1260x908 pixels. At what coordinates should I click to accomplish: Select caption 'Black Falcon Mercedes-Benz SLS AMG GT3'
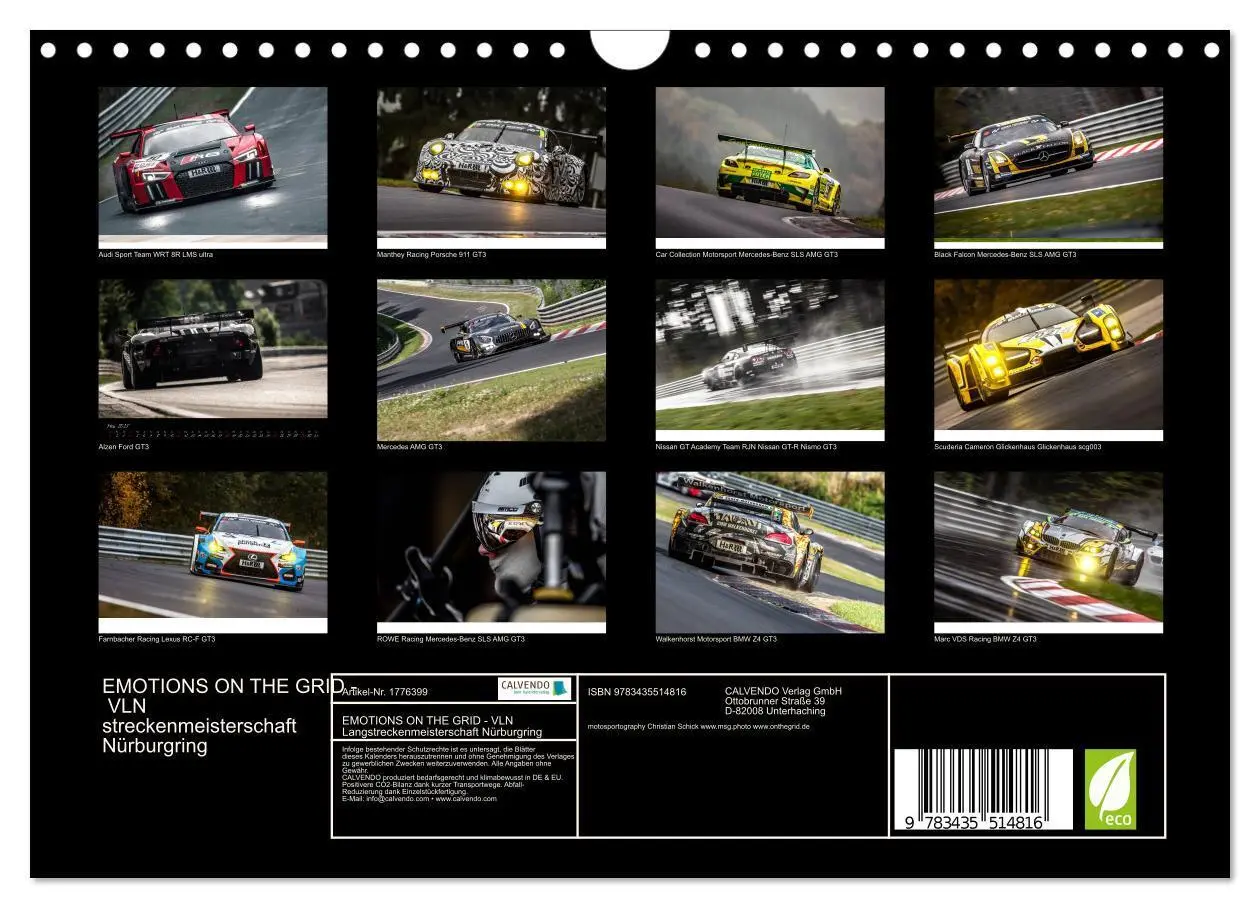pos(1005,255)
